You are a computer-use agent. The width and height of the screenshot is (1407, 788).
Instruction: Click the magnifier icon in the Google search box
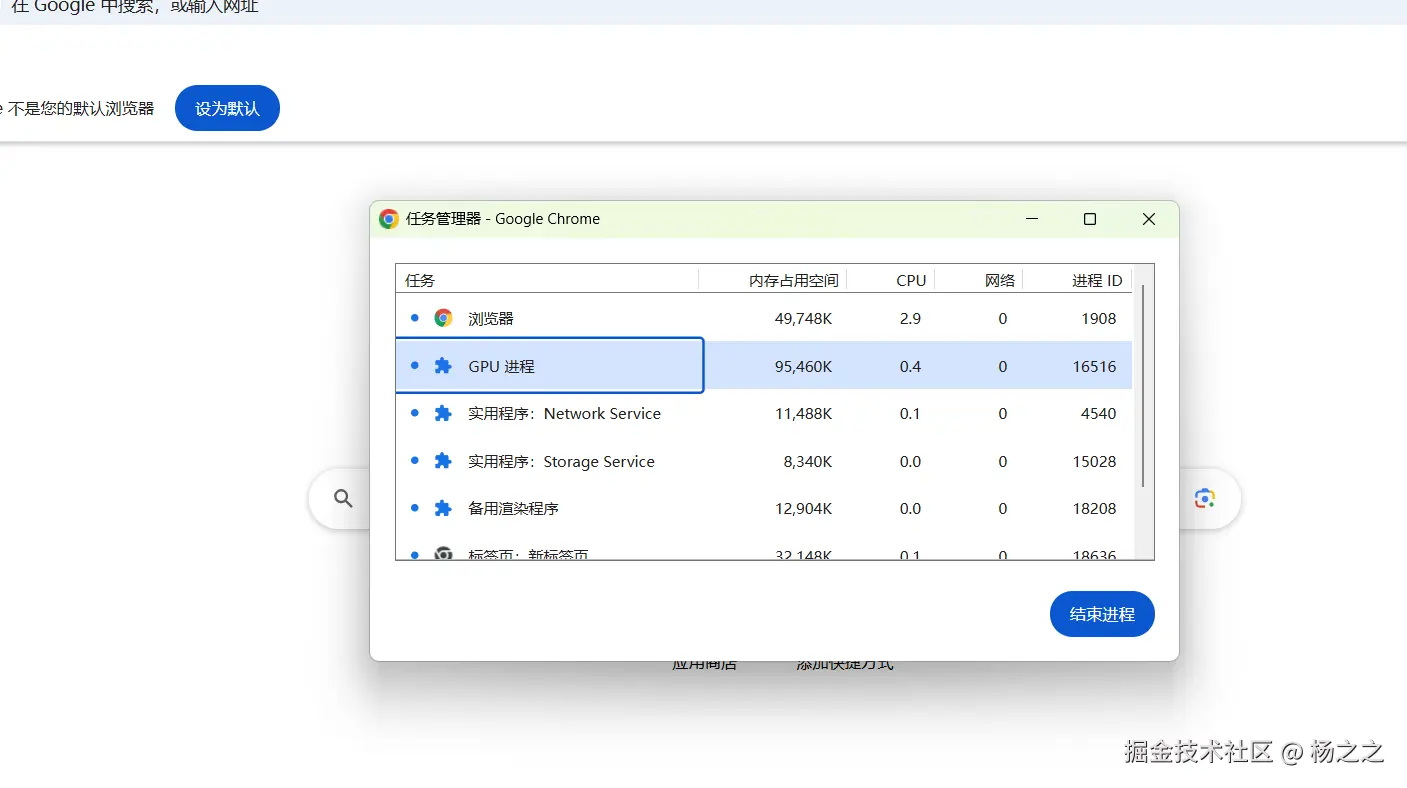343,498
